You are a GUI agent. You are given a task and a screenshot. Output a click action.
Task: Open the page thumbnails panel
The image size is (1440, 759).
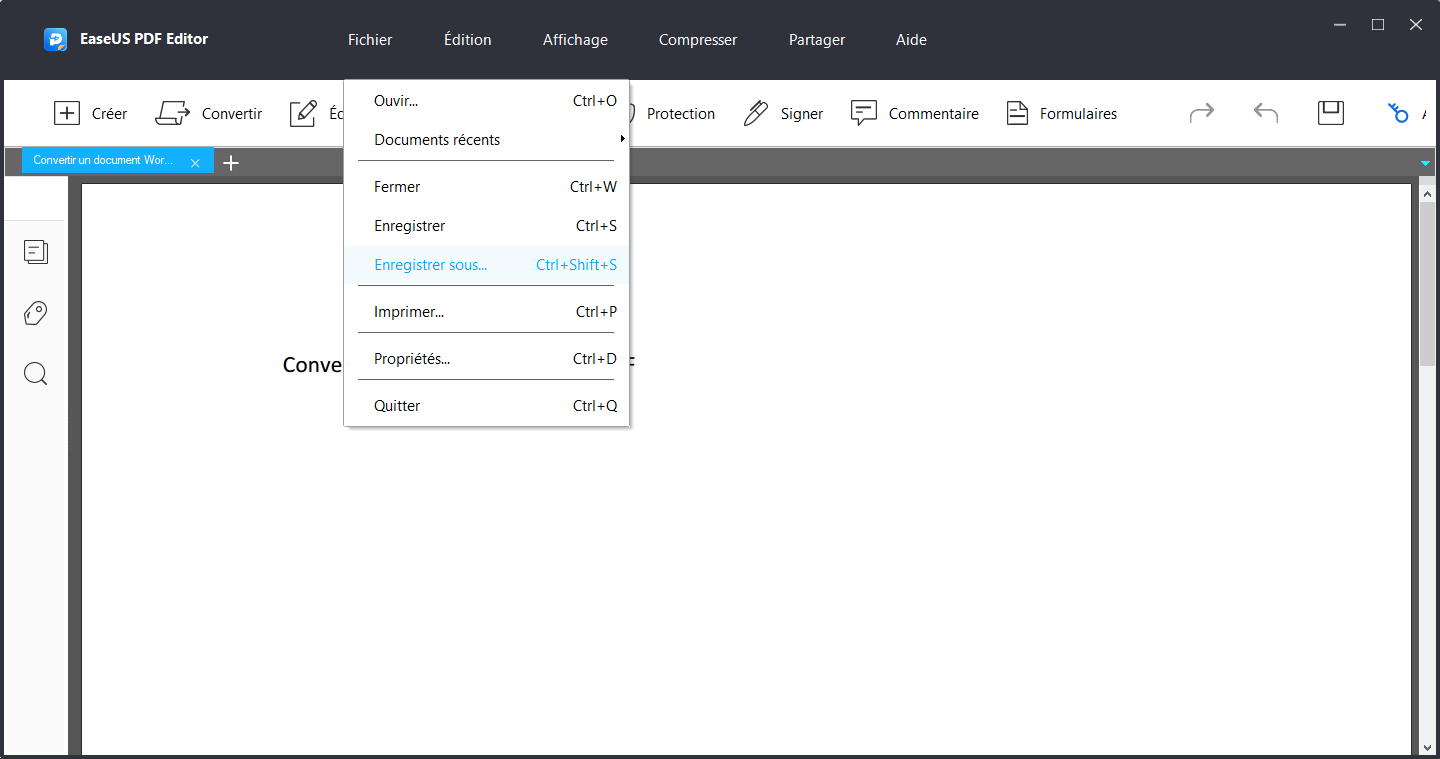click(x=35, y=252)
